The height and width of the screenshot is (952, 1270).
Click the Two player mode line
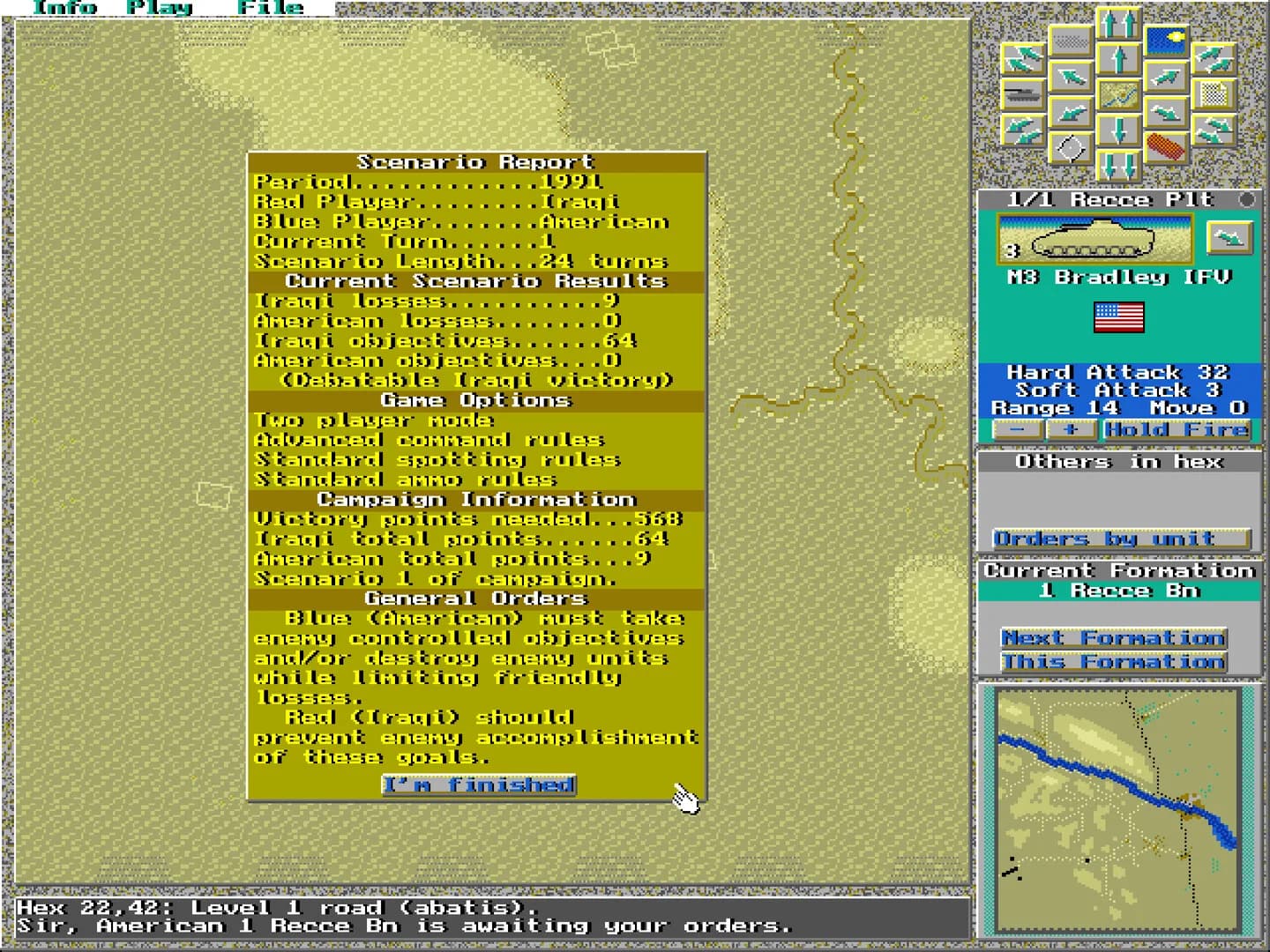(373, 420)
